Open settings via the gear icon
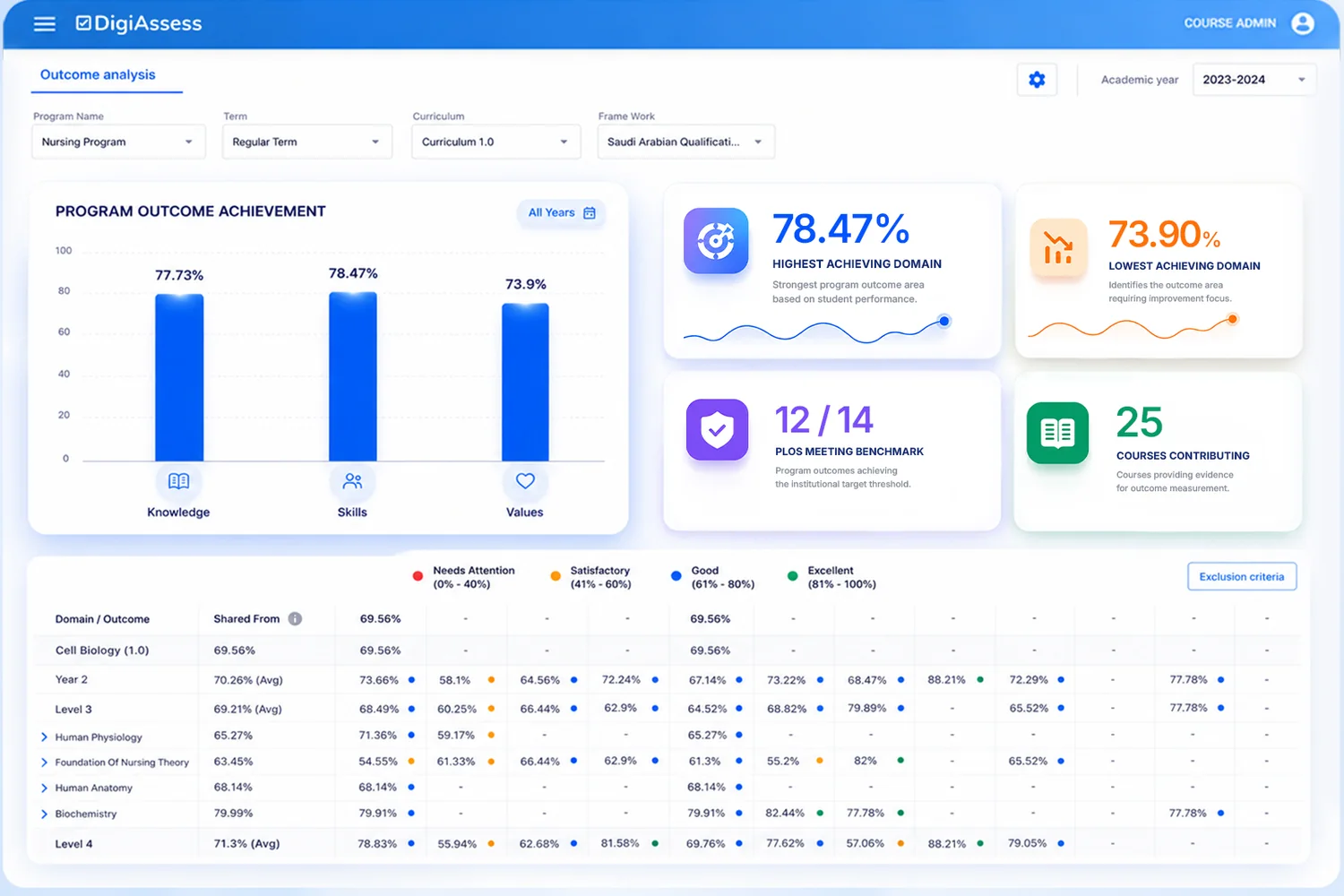Image resolution: width=1344 pixels, height=896 pixels. coord(1037,80)
